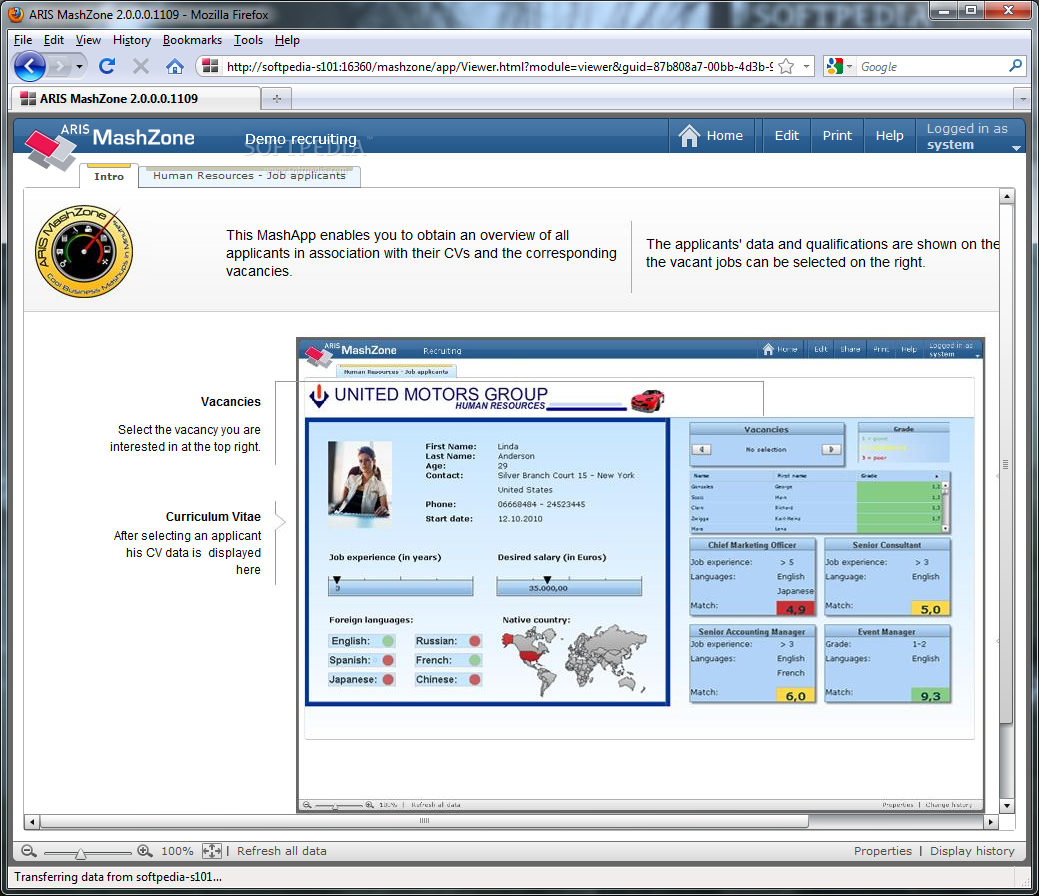Click the site favicon in the address bar
Image resolution: width=1039 pixels, height=896 pixels.
211,66
